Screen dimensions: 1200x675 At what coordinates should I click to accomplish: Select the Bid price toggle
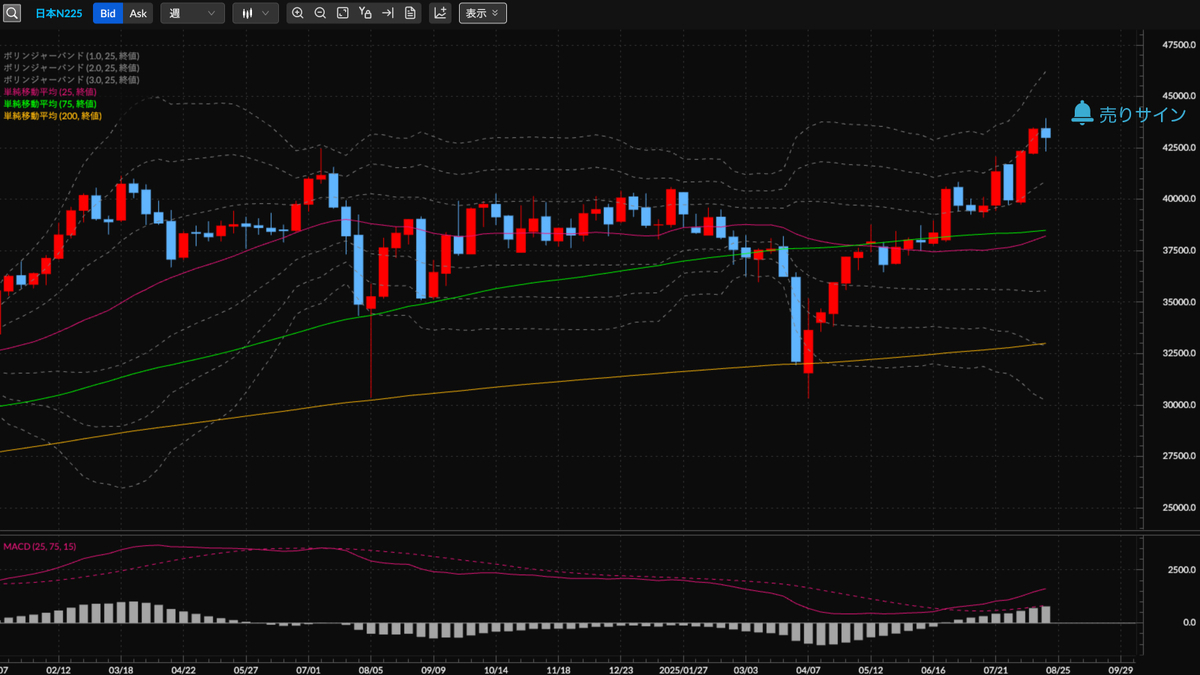(107, 13)
